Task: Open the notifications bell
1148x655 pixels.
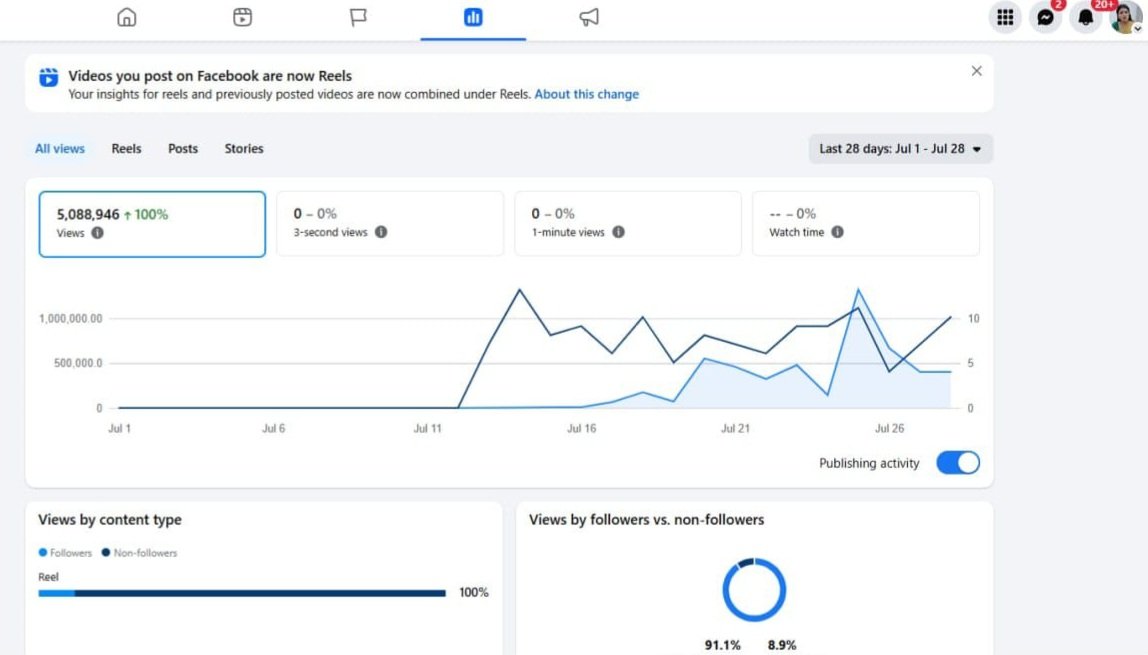Action: (x=1086, y=17)
